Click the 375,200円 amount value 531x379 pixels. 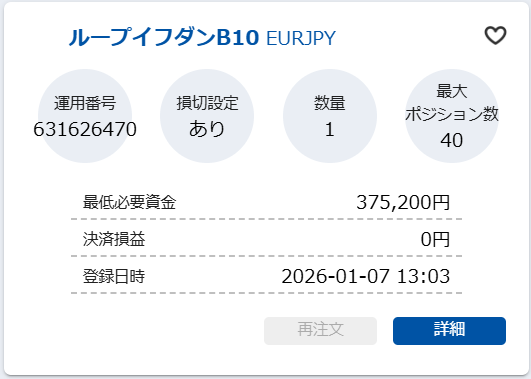pos(403,202)
